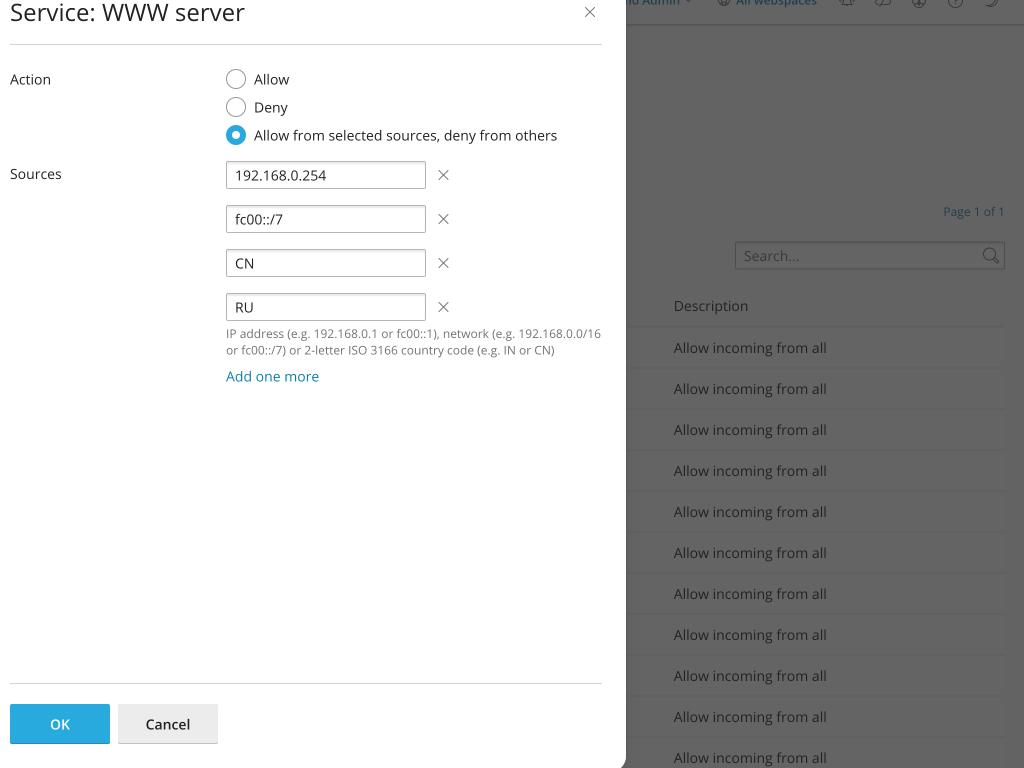
Task: Click the search magnifier icon
Action: (990, 256)
